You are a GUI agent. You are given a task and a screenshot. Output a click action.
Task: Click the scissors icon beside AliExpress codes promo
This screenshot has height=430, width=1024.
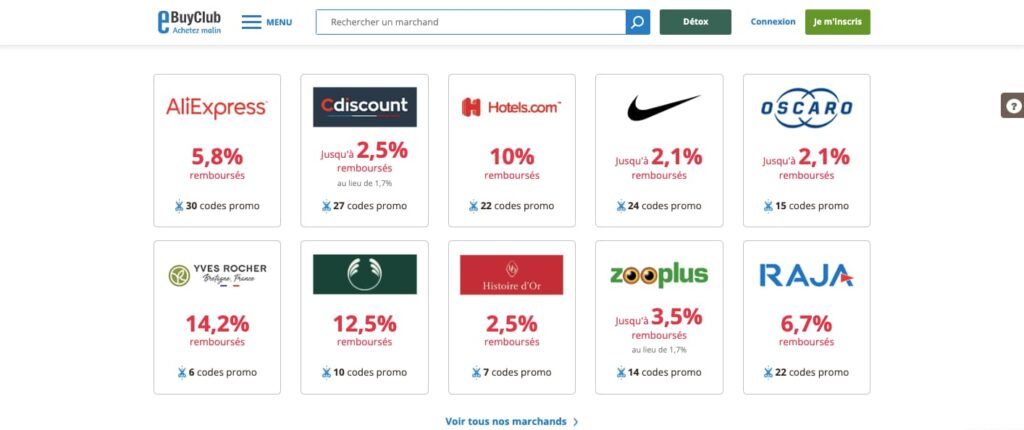pyautogui.click(x=179, y=206)
